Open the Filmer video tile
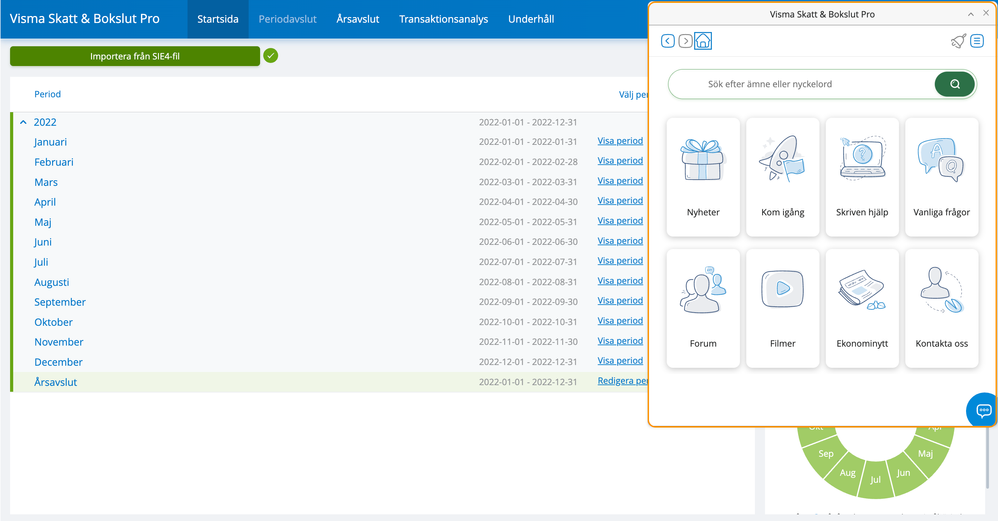Screen dimensions: 998x521 [x=782, y=308]
